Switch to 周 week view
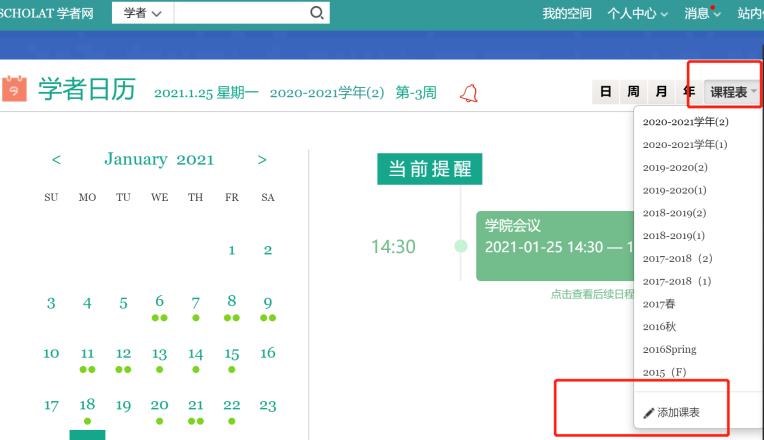 coord(633,92)
